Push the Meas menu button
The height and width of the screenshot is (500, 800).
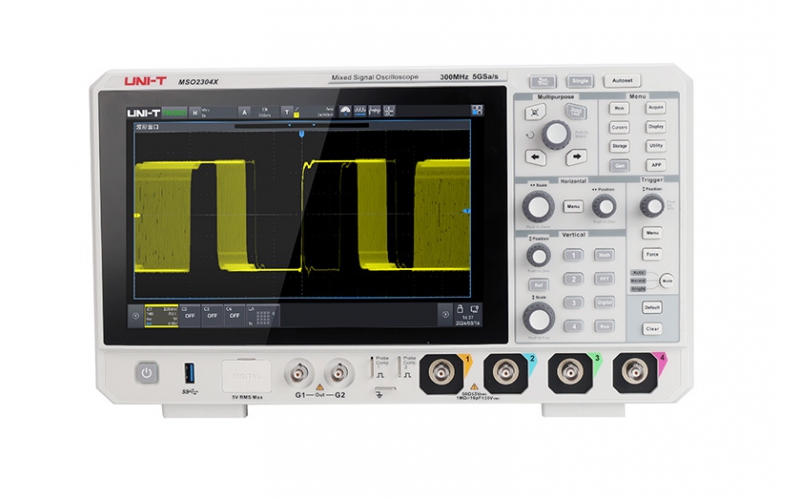[x=619, y=108]
